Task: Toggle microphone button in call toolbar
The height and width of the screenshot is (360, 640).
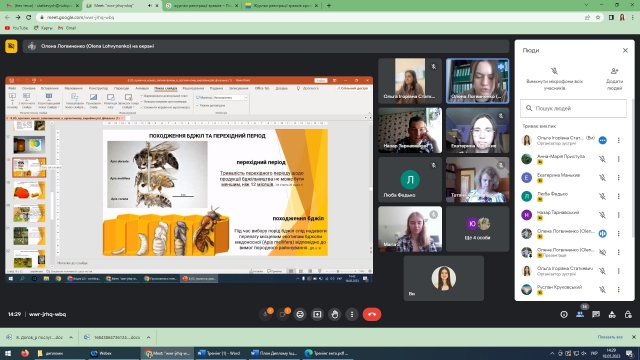Action: [x=266, y=314]
